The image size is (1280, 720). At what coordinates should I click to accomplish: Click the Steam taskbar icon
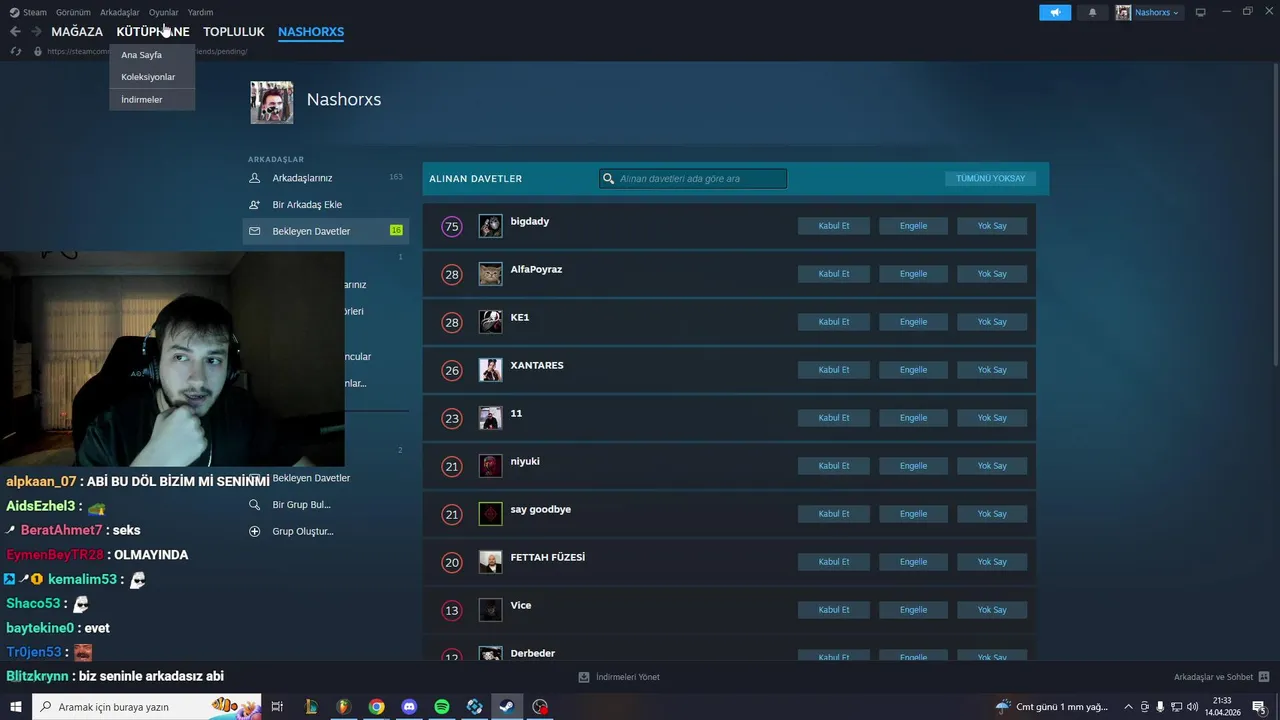507,707
